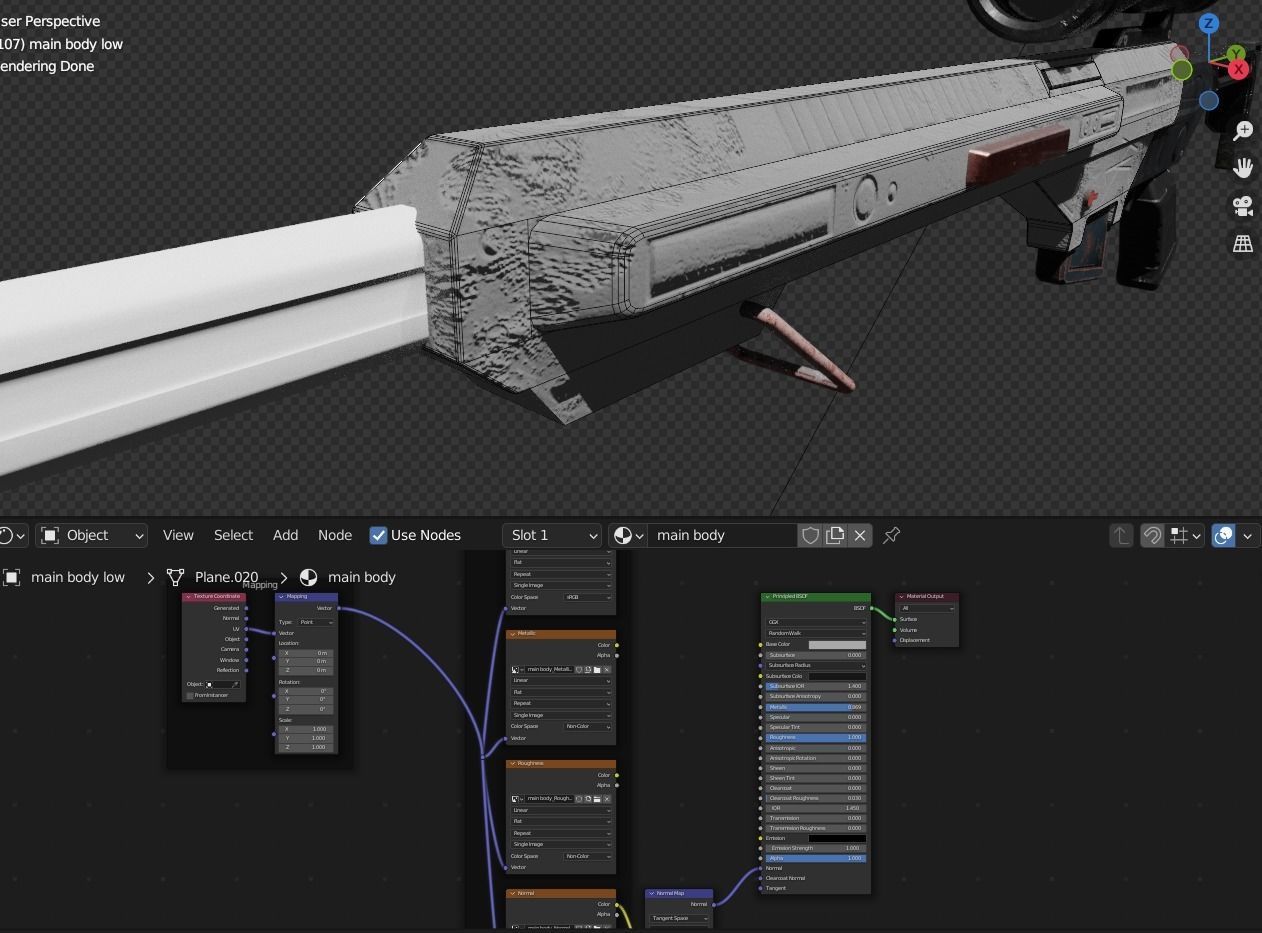
Task: Open the GGX distribution dropdown
Action: tap(816, 622)
